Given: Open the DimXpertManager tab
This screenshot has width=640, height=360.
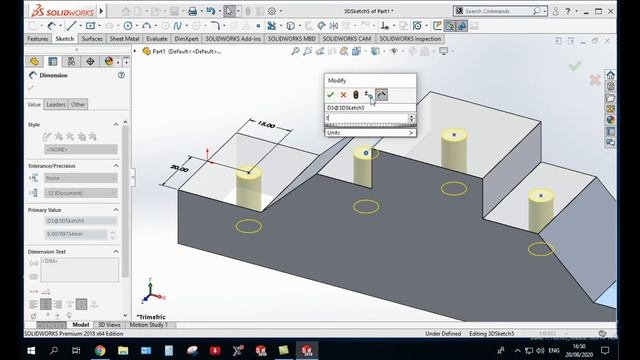Looking at the screenshot, I should [x=90, y=61].
